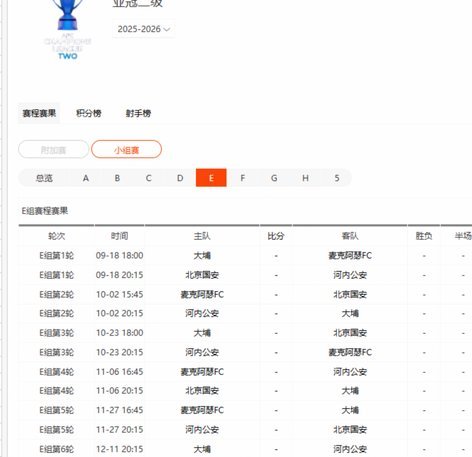Switch to group G
Screen dimensions: 472x457
274,178
